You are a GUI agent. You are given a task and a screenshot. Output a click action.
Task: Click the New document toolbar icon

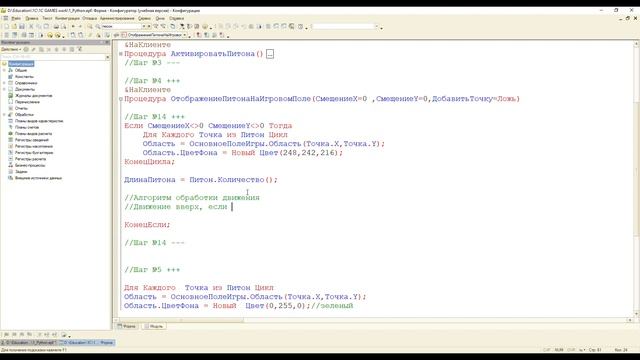pos(7,27)
